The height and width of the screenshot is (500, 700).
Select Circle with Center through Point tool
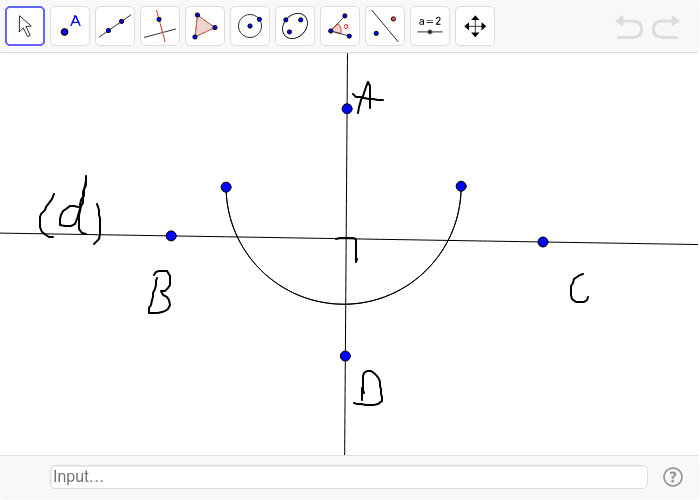pyautogui.click(x=250, y=26)
